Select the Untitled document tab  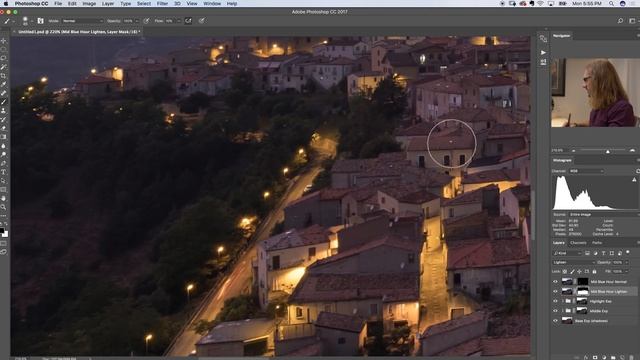click(78, 31)
